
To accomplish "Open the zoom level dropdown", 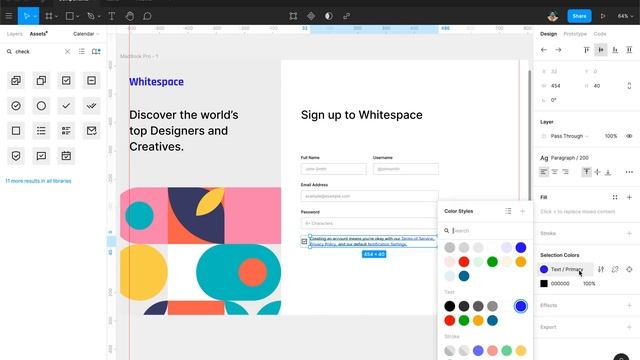I will pyautogui.click(x=625, y=16).
